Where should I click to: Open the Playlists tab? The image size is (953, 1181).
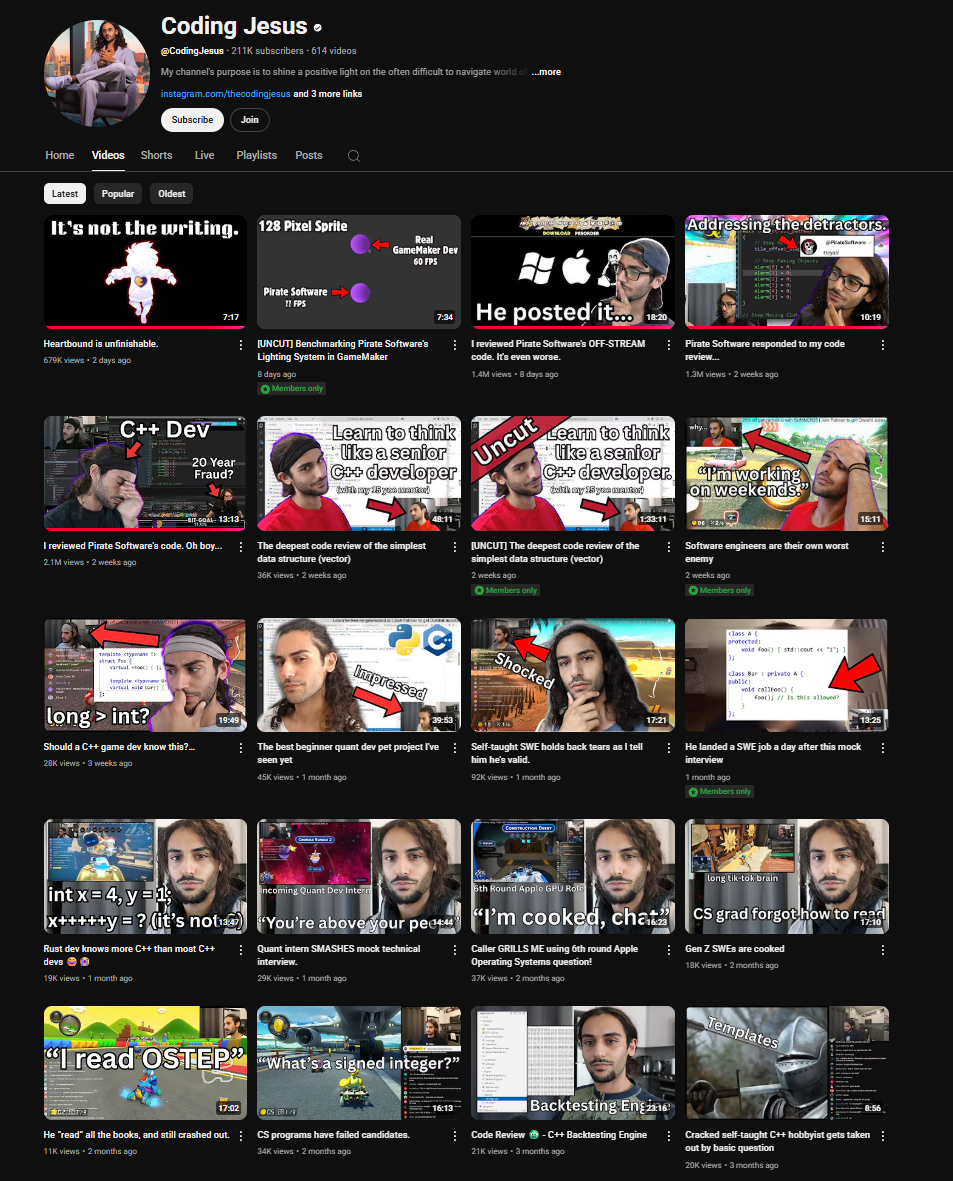coord(256,155)
